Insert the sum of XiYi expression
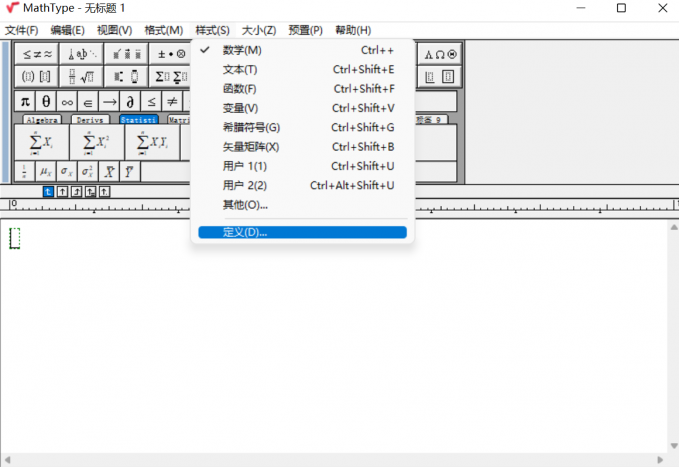The width and height of the screenshot is (679, 467). coord(152,143)
